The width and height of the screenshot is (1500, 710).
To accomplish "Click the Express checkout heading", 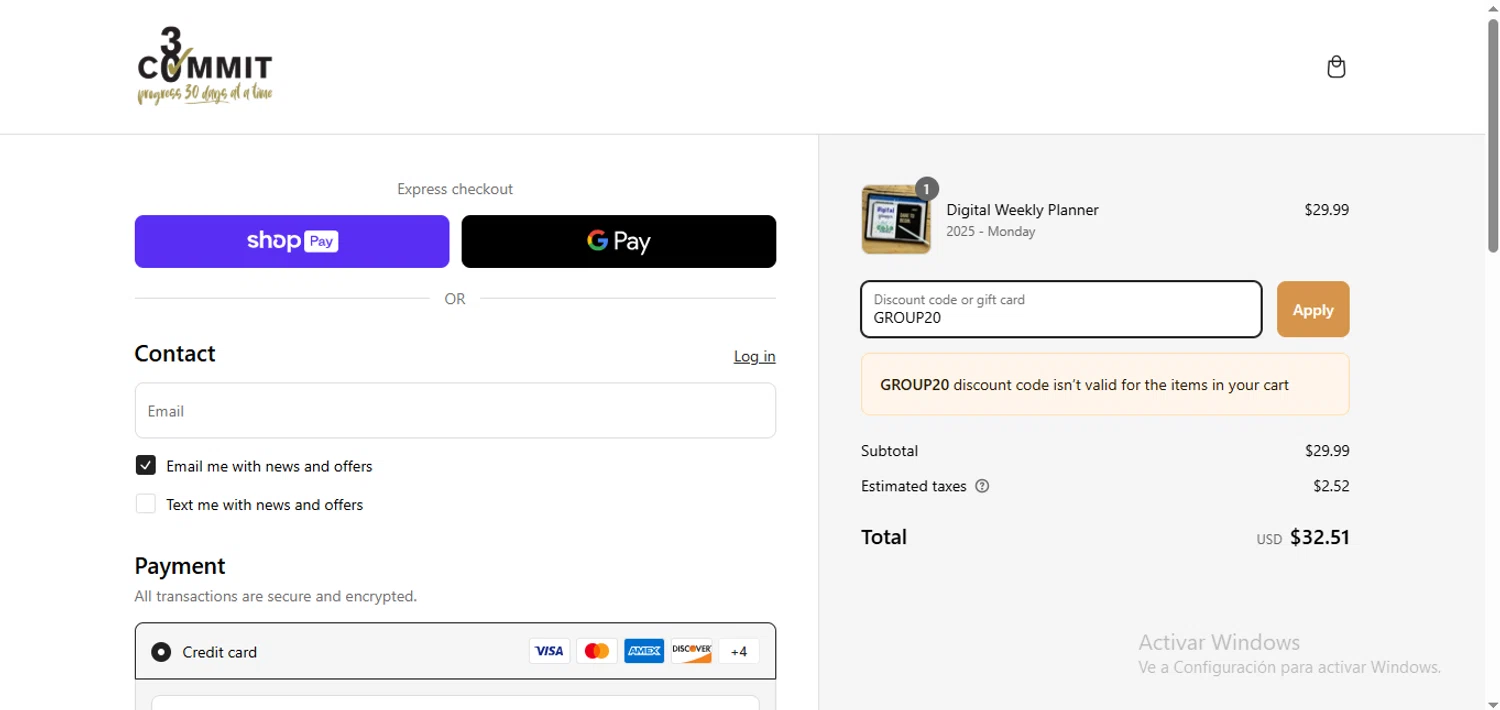I will tap(455, 189).
